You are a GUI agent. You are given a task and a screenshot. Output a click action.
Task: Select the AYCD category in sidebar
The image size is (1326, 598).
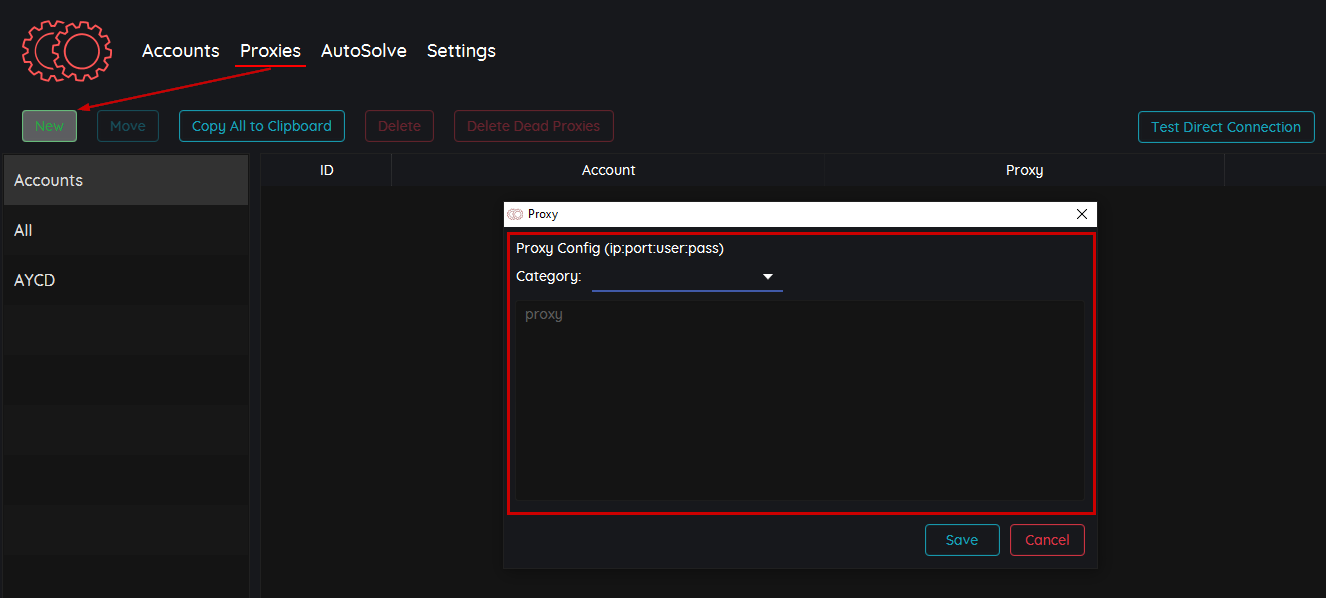pyautogui.click(x=125, y=280)
